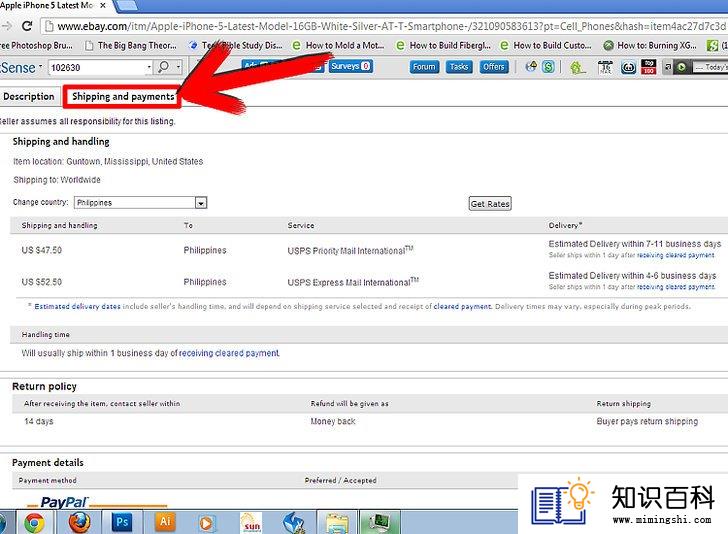The height and width of the screenshot is (534, 728).
Task: Open How to: Burning XG... bookmark
Action: (650, 46)
